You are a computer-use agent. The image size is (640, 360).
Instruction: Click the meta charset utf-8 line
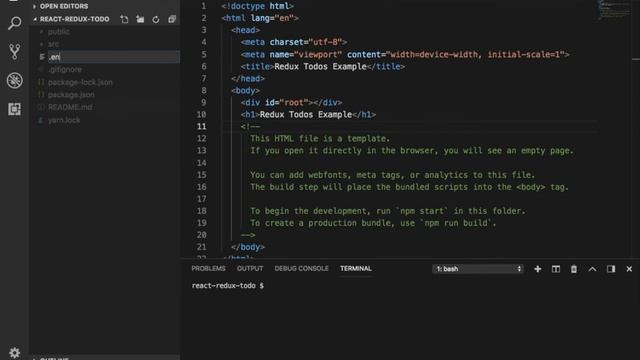click(x=294, y=42)
